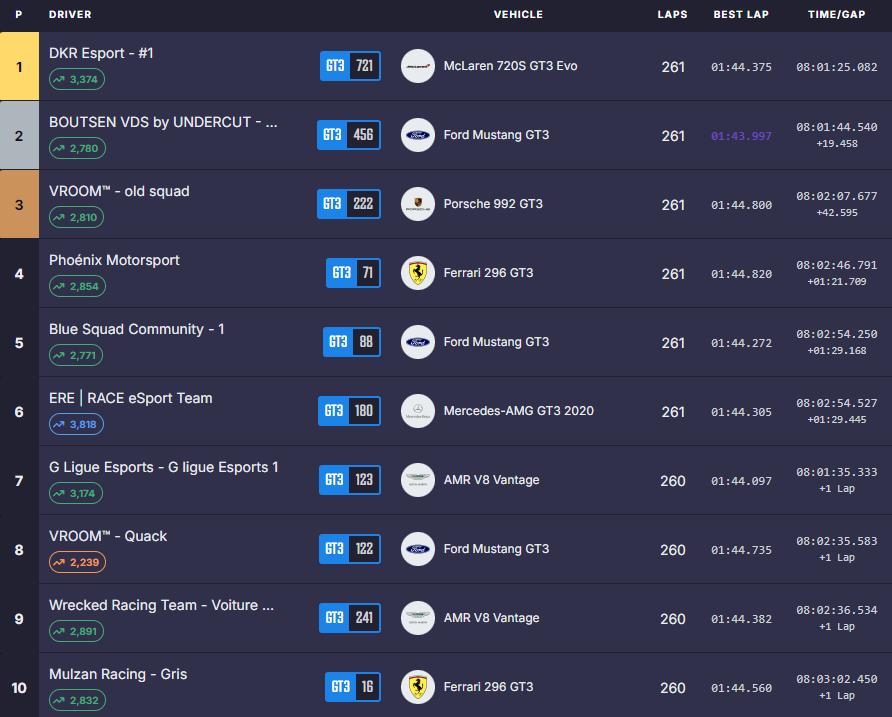This screenshot has height=717, width=892.
Task: Open Blue Squad Community - 1 entry
Action: [x=137, y=329]
